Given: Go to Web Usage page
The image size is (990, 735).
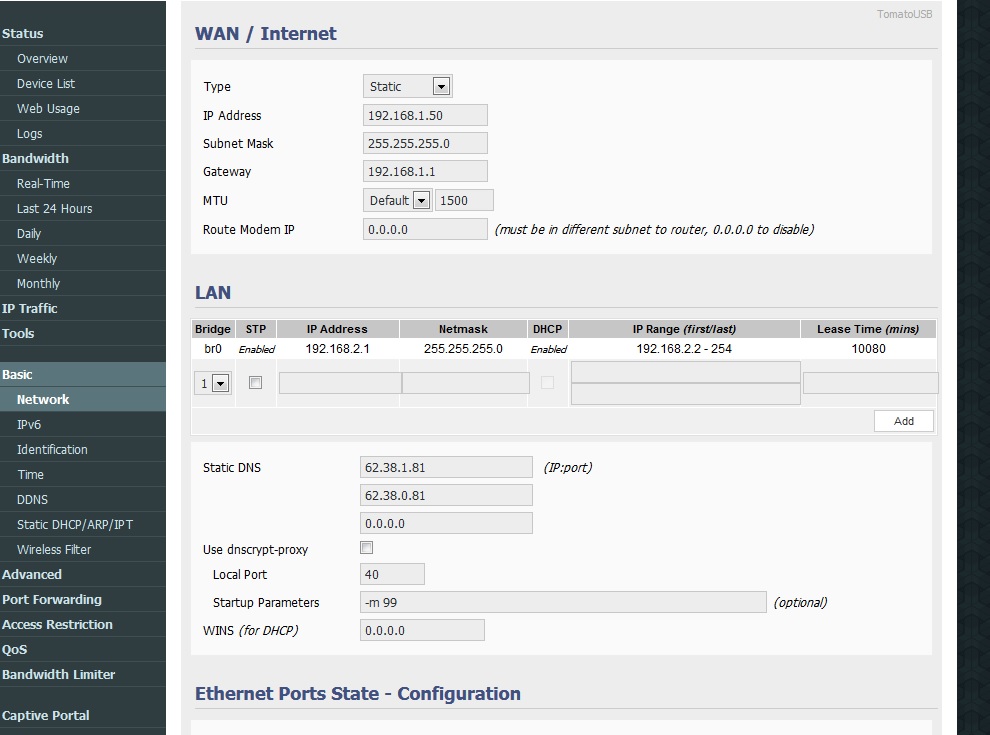Looking at the screenshot, I should (x=48, y=109).
